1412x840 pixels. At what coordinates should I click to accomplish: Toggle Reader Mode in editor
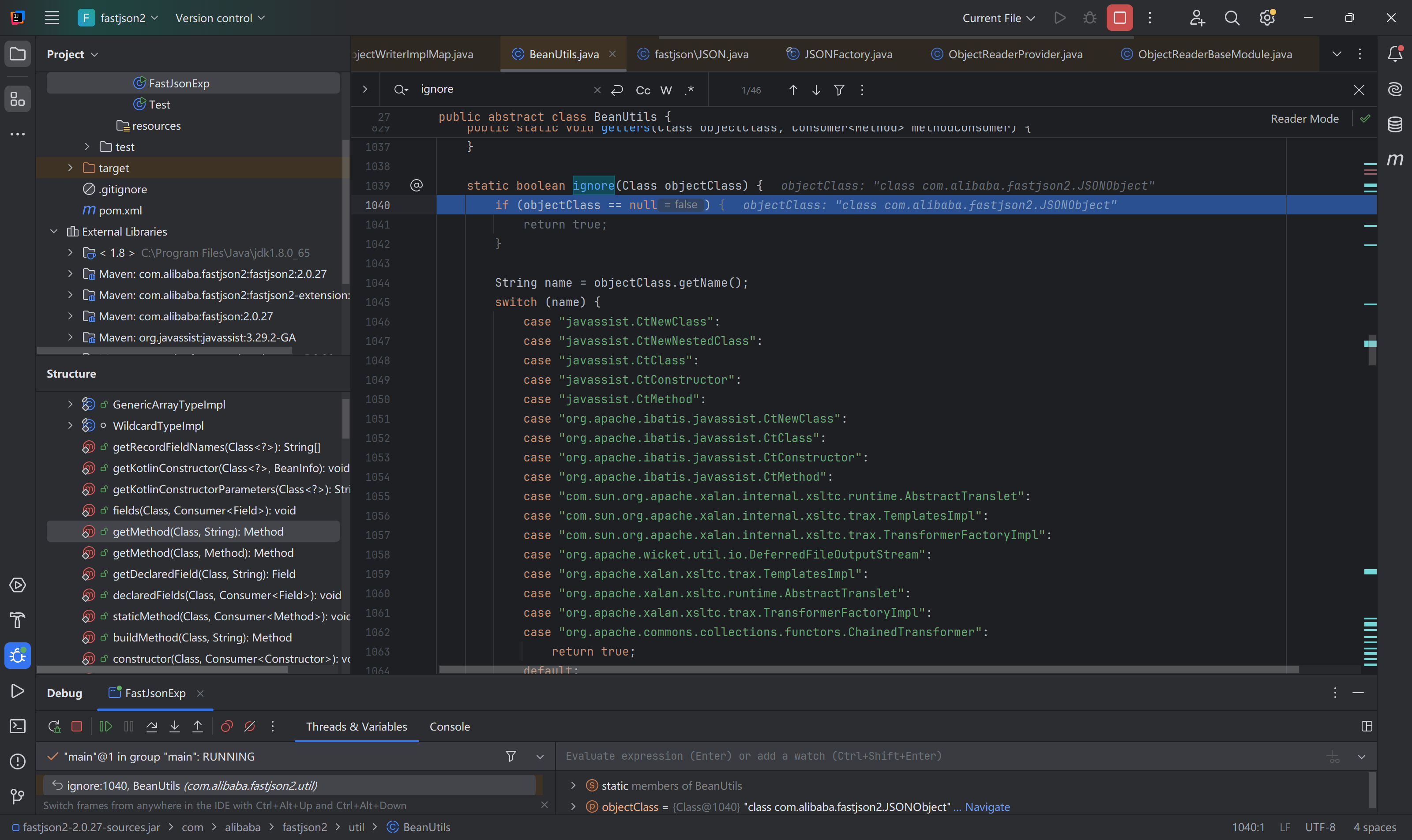point(1304,119)
